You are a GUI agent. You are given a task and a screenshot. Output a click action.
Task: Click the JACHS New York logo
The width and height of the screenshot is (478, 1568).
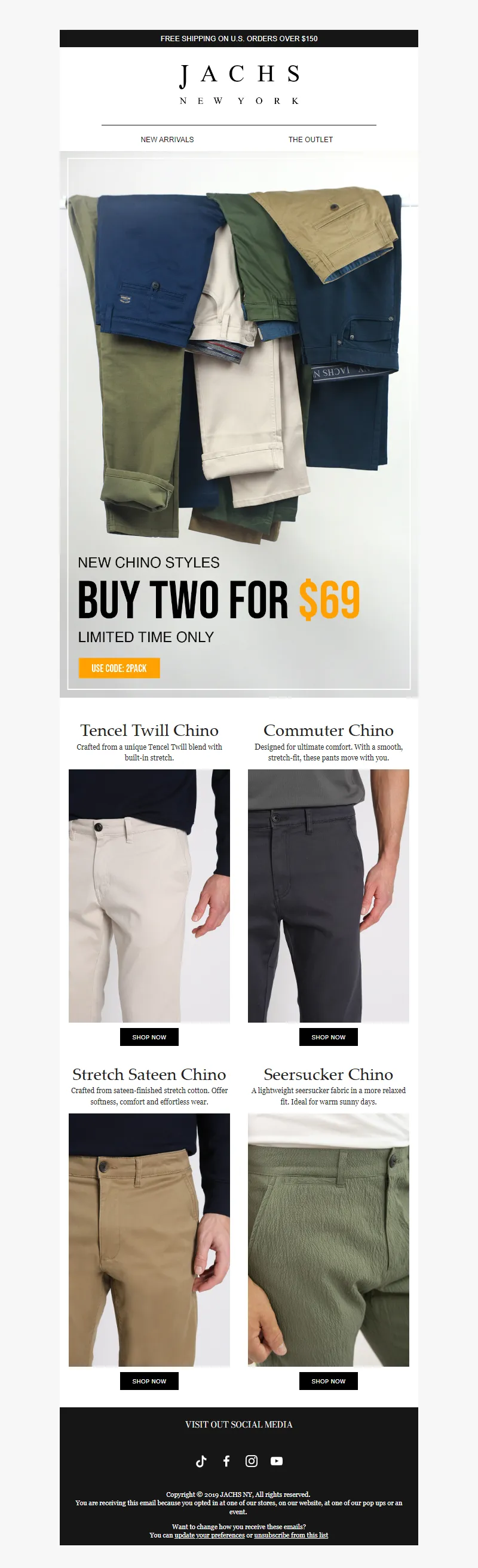click(238, 85)
